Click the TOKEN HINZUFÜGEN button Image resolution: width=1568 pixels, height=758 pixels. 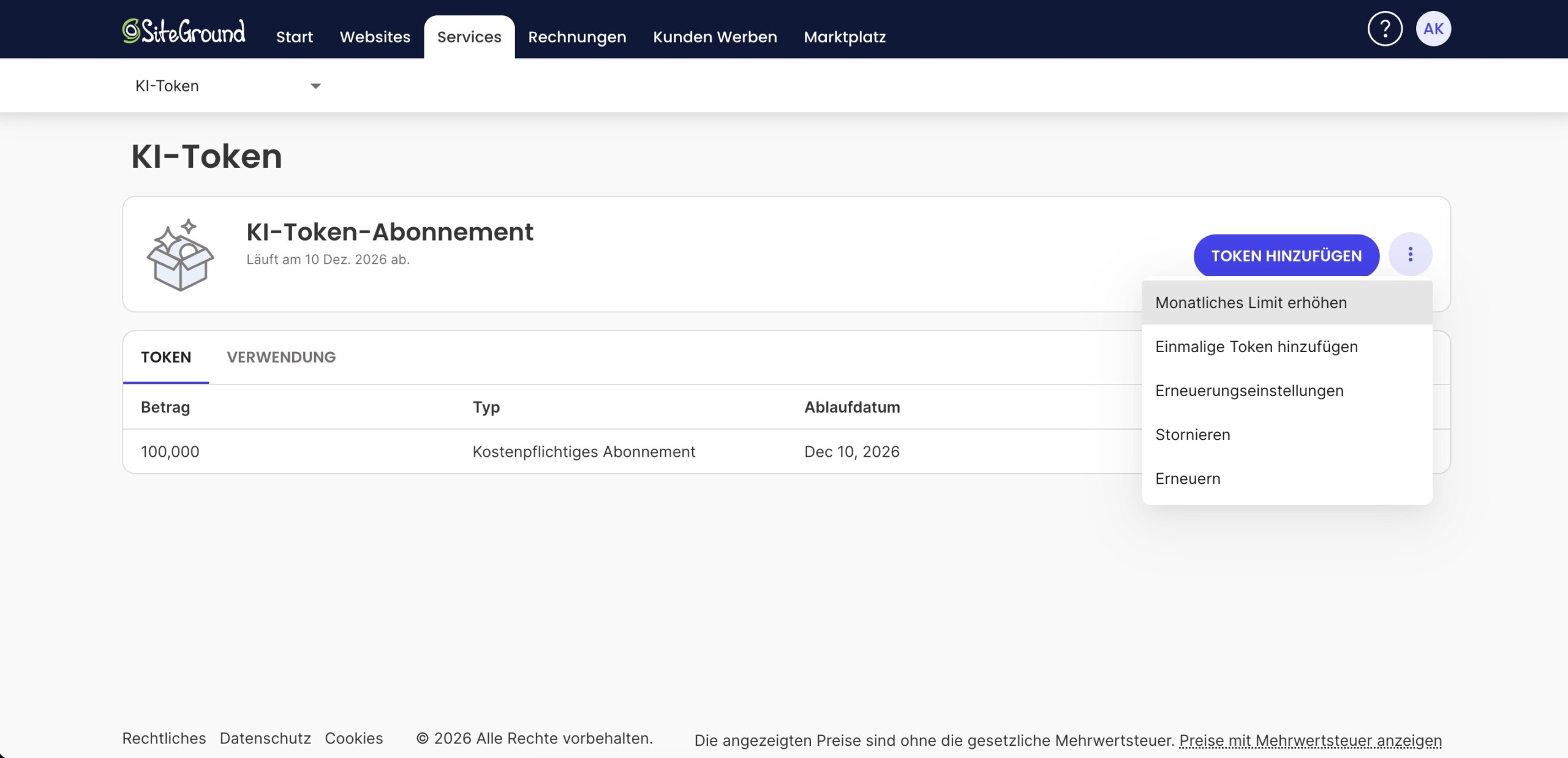click(1286, 255)
